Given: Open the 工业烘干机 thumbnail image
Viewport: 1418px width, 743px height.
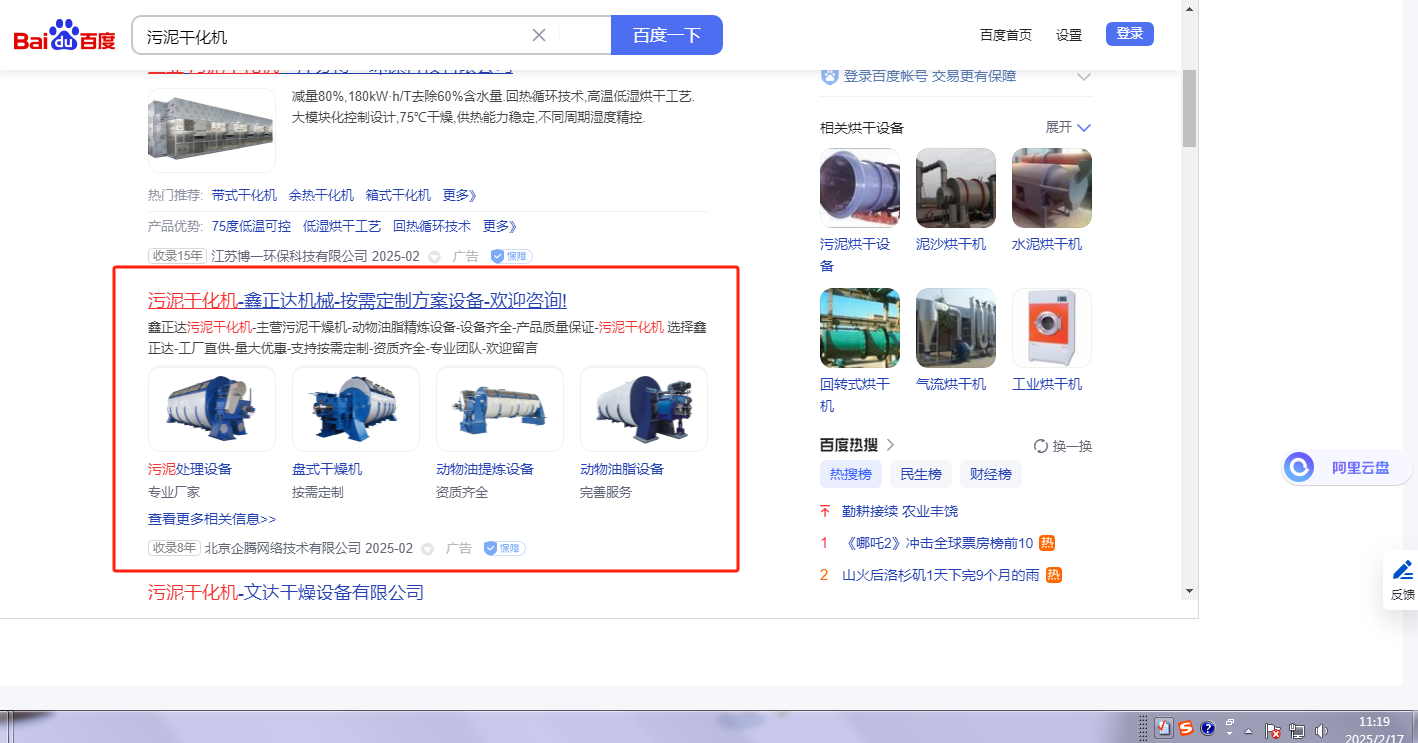Looking at the screenshot, I should [1052, 328].
